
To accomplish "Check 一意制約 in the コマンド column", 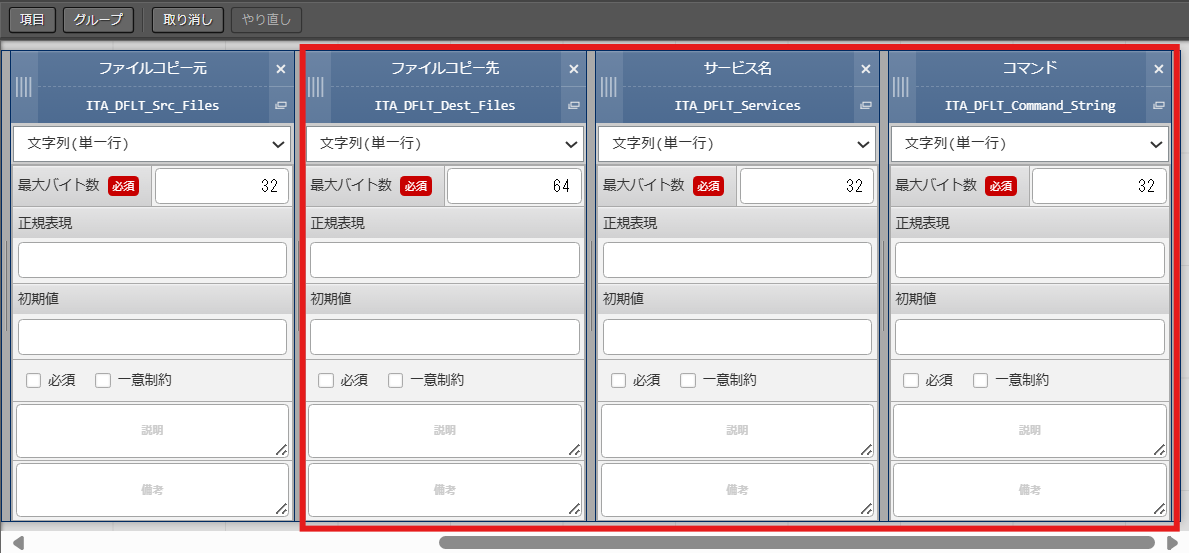I will point(981,381).
